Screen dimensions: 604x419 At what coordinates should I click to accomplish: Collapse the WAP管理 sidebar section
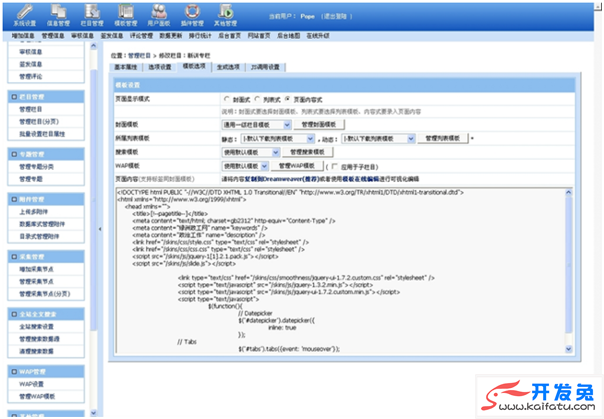(14, 371)
